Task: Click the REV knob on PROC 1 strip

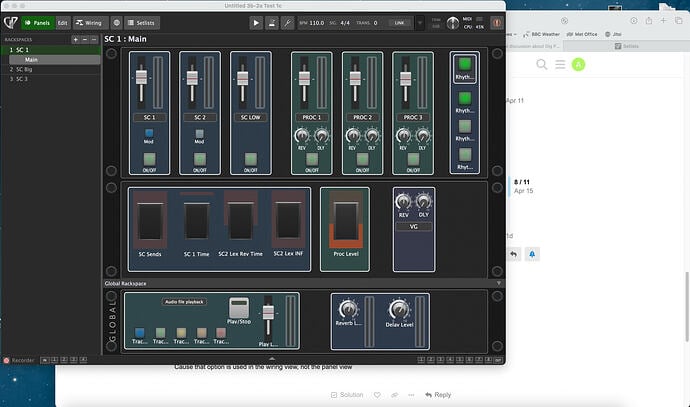Action: pos(301,136)
